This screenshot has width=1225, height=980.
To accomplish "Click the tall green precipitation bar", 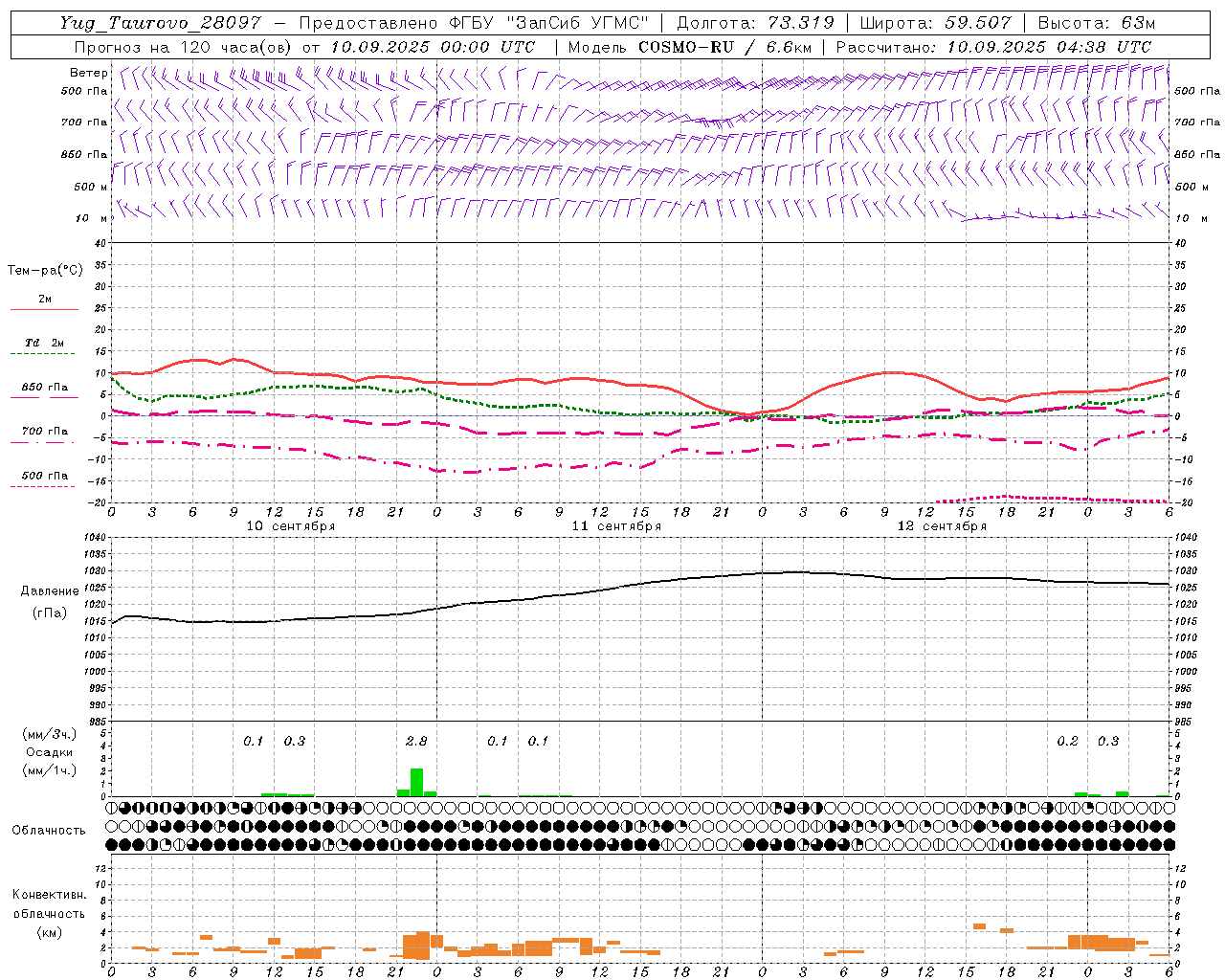I will pos(416,782).
